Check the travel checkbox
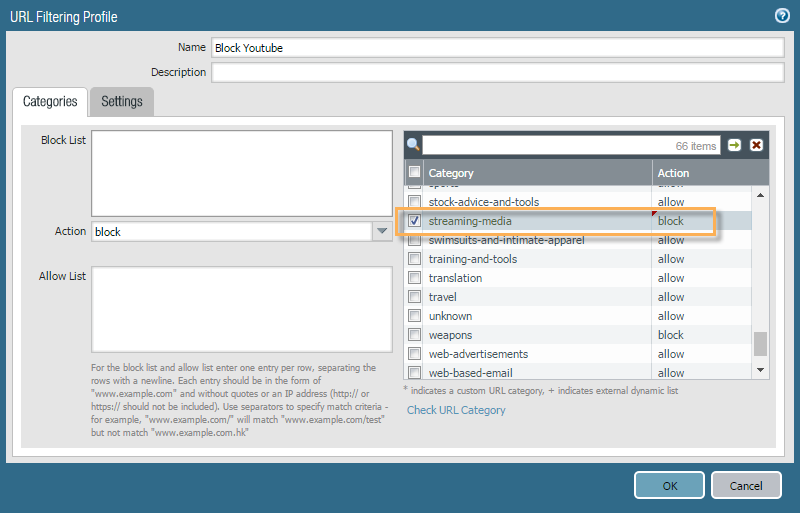This screenshot has height=513, width=800. pos(414,296)
